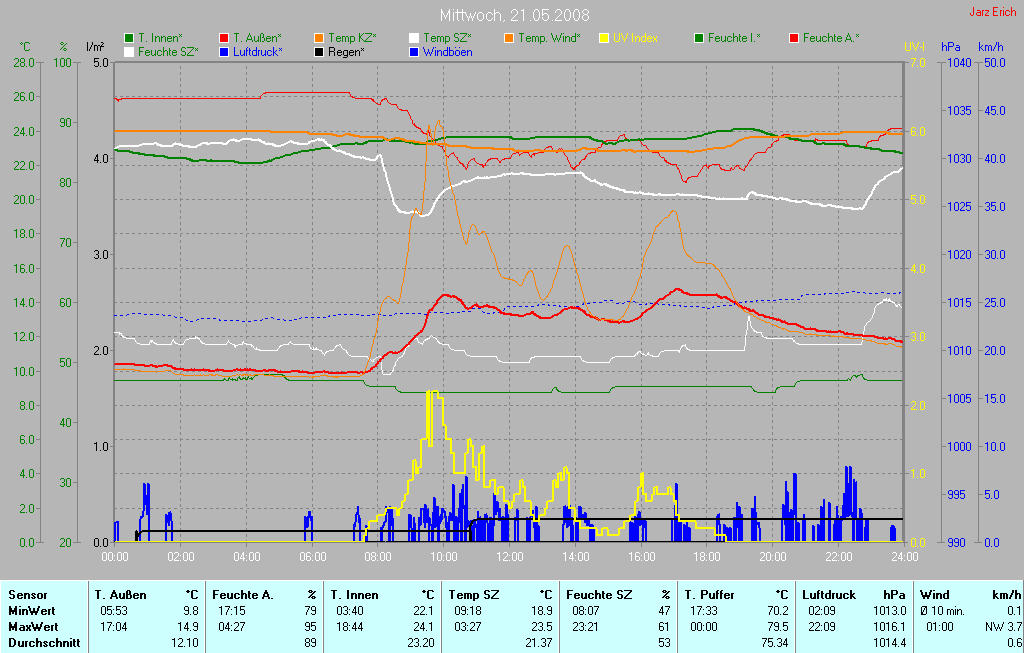
Task: Click the hPa axis unit label
Action: [x=950, y=47]
